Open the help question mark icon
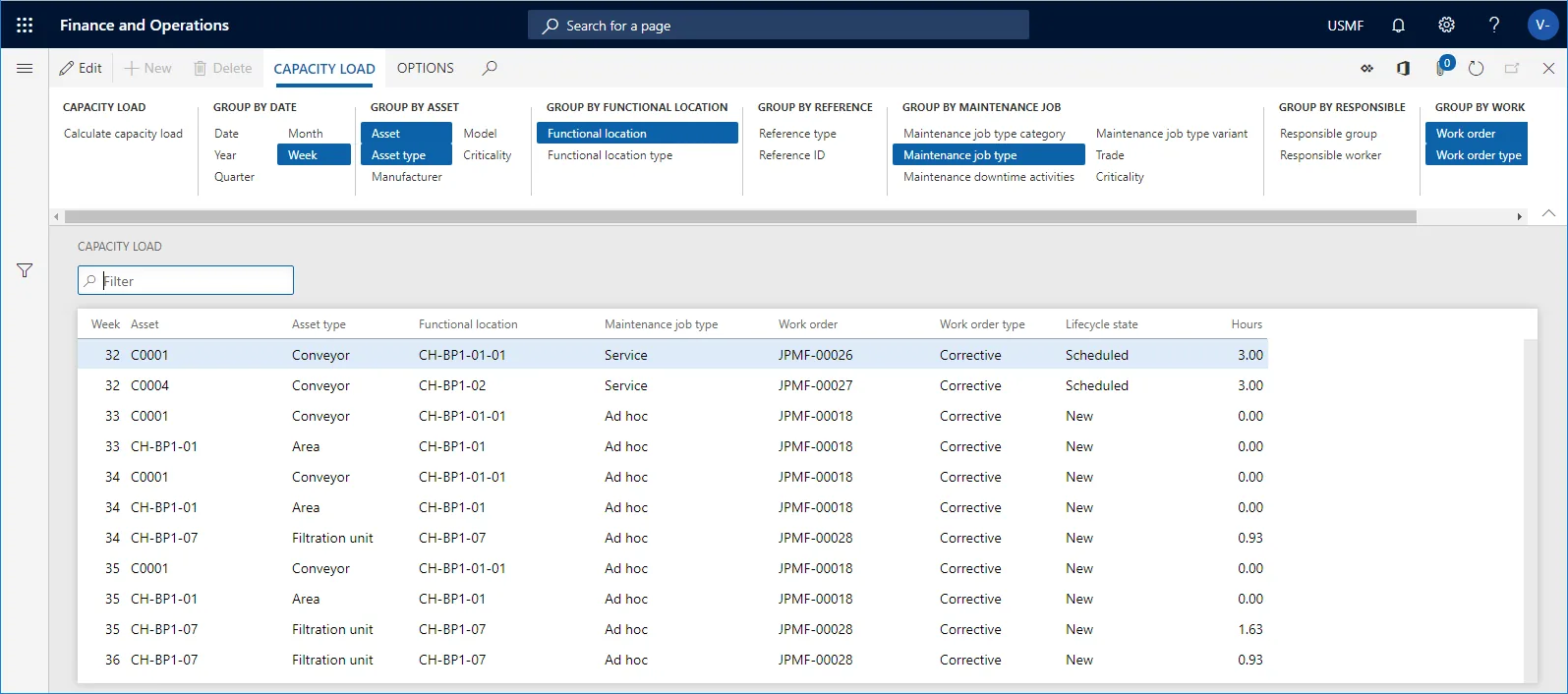This screenshot has height=694, width=1568. [1493, 26]
